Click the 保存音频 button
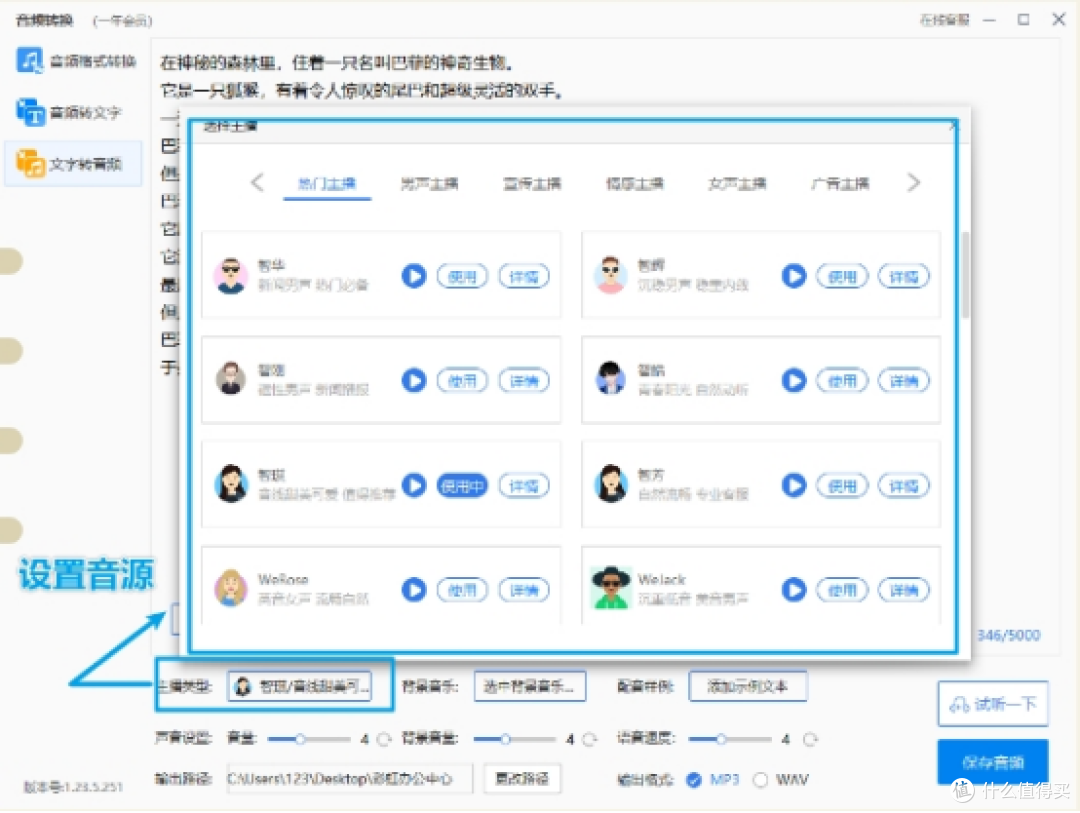 click(x=993, y=761)
